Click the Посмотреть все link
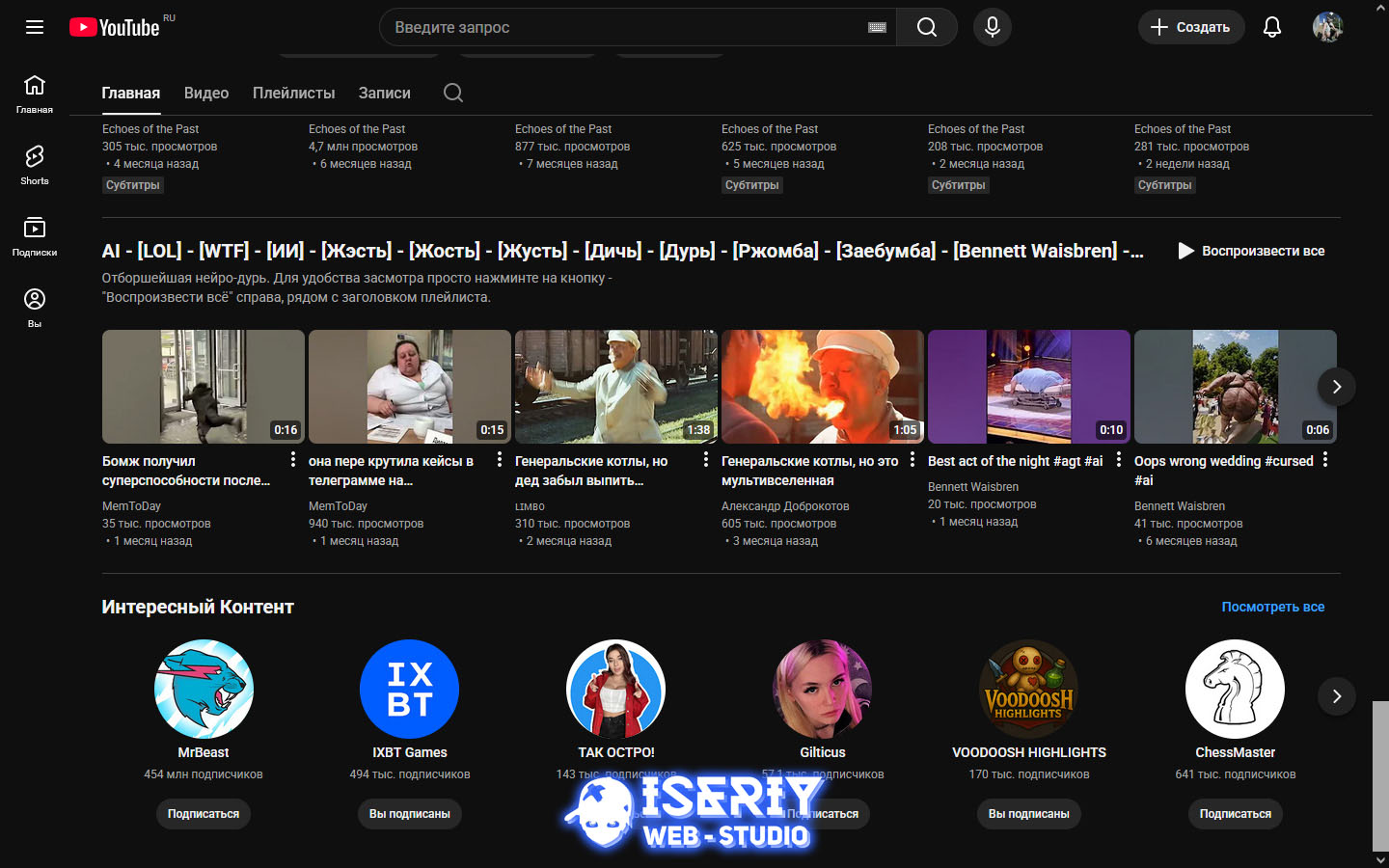This screenshot has height=868, width=1389. pos(1272,607)
